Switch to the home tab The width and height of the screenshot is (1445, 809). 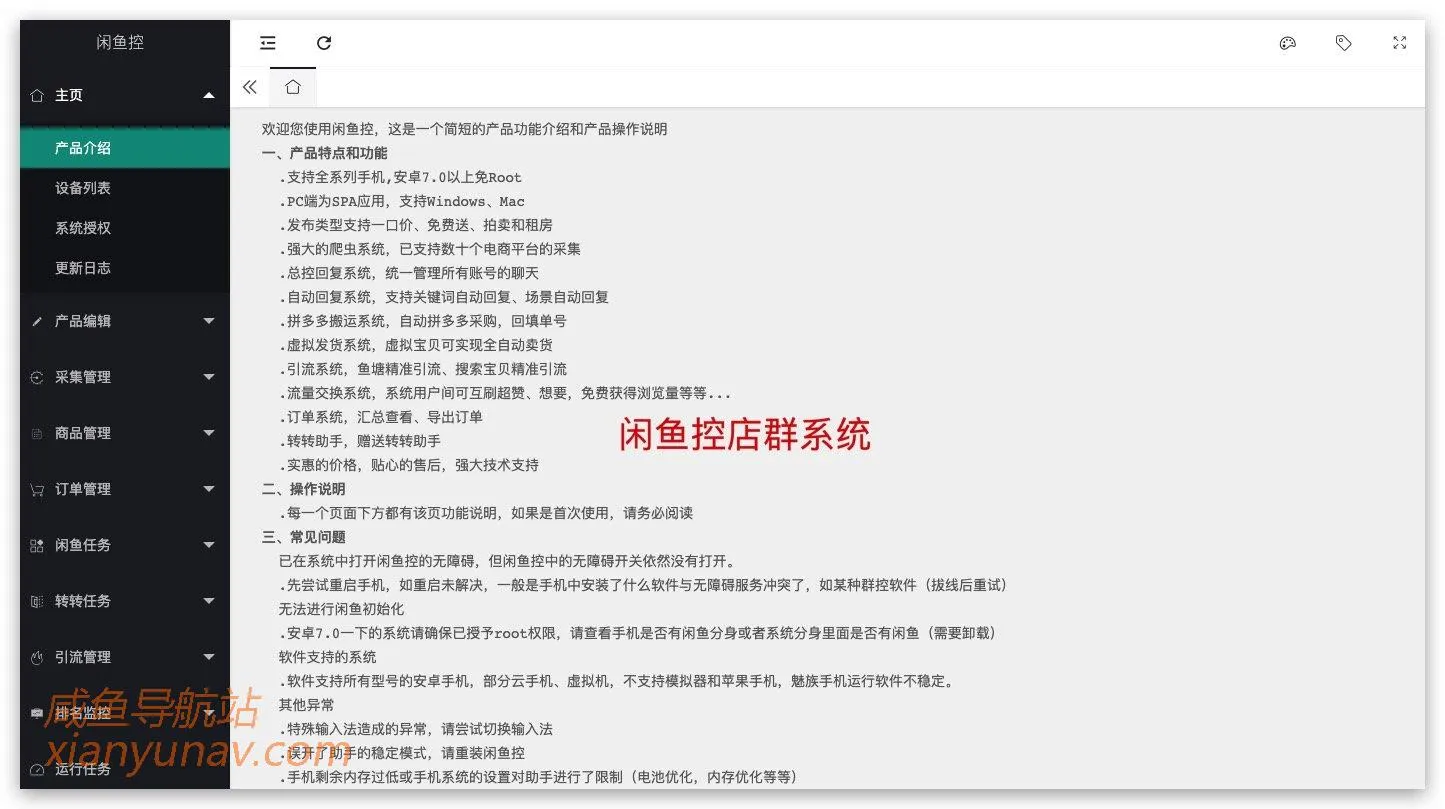[x=292, y=87]
